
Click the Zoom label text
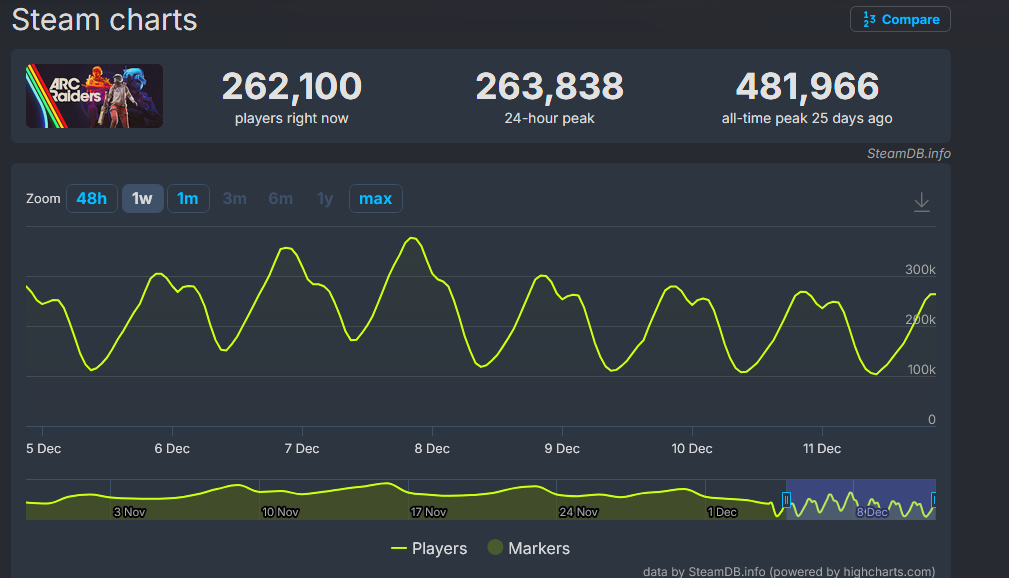tap(43, 199)
